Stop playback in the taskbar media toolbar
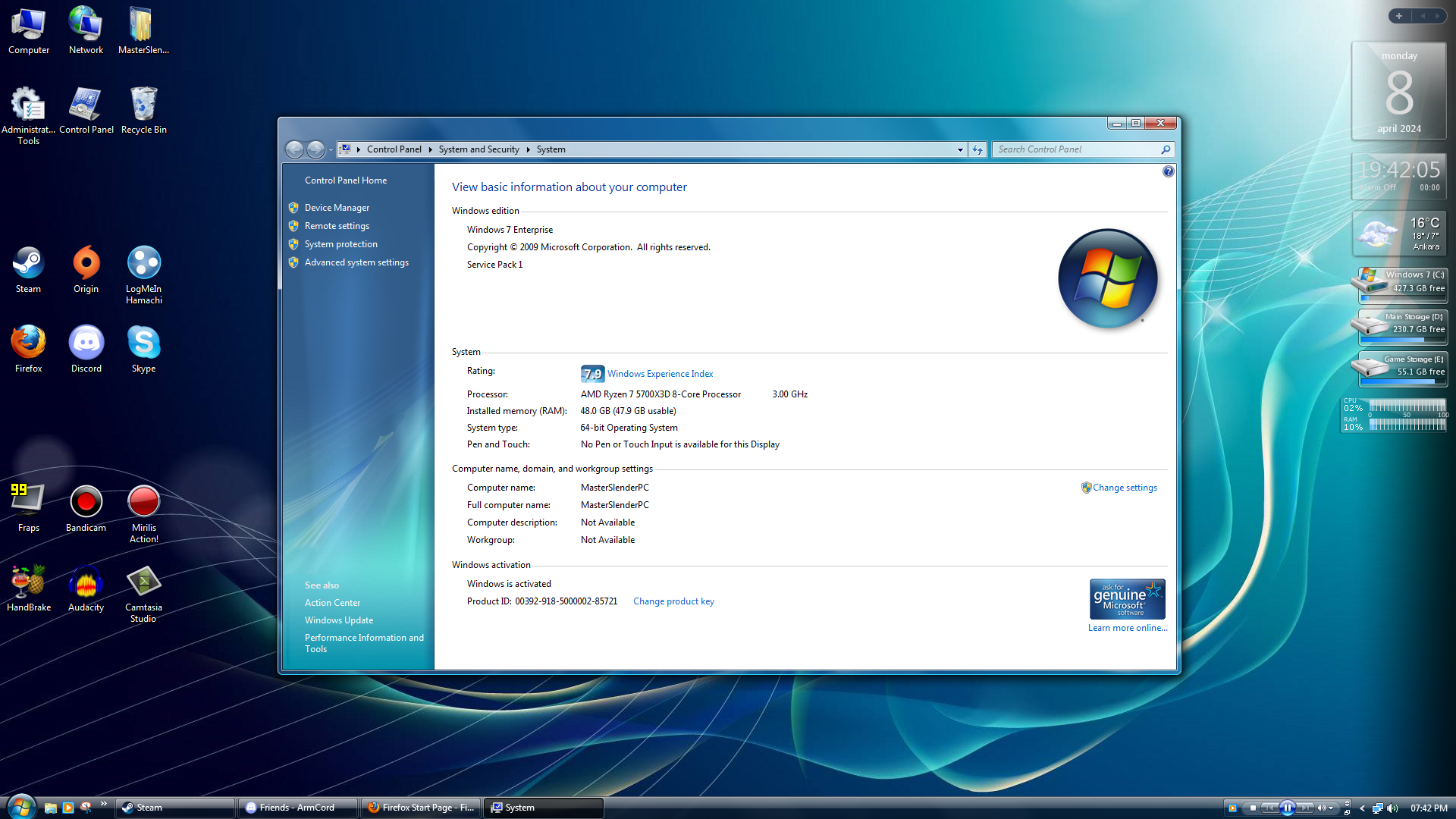This screenshot has width=1456, height=819. point(1253,808)
